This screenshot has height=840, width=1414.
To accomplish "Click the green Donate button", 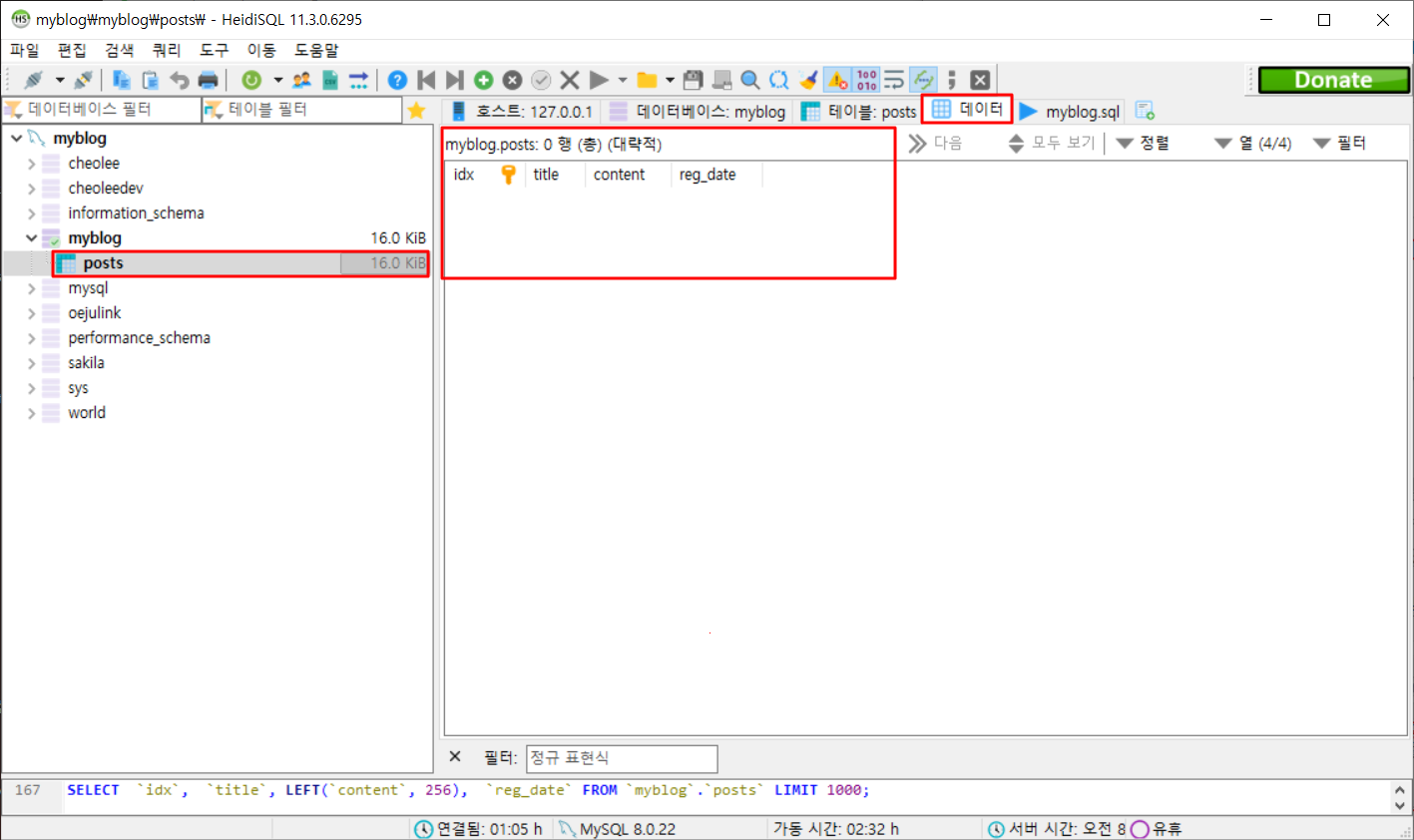I will coord(1332,80).
